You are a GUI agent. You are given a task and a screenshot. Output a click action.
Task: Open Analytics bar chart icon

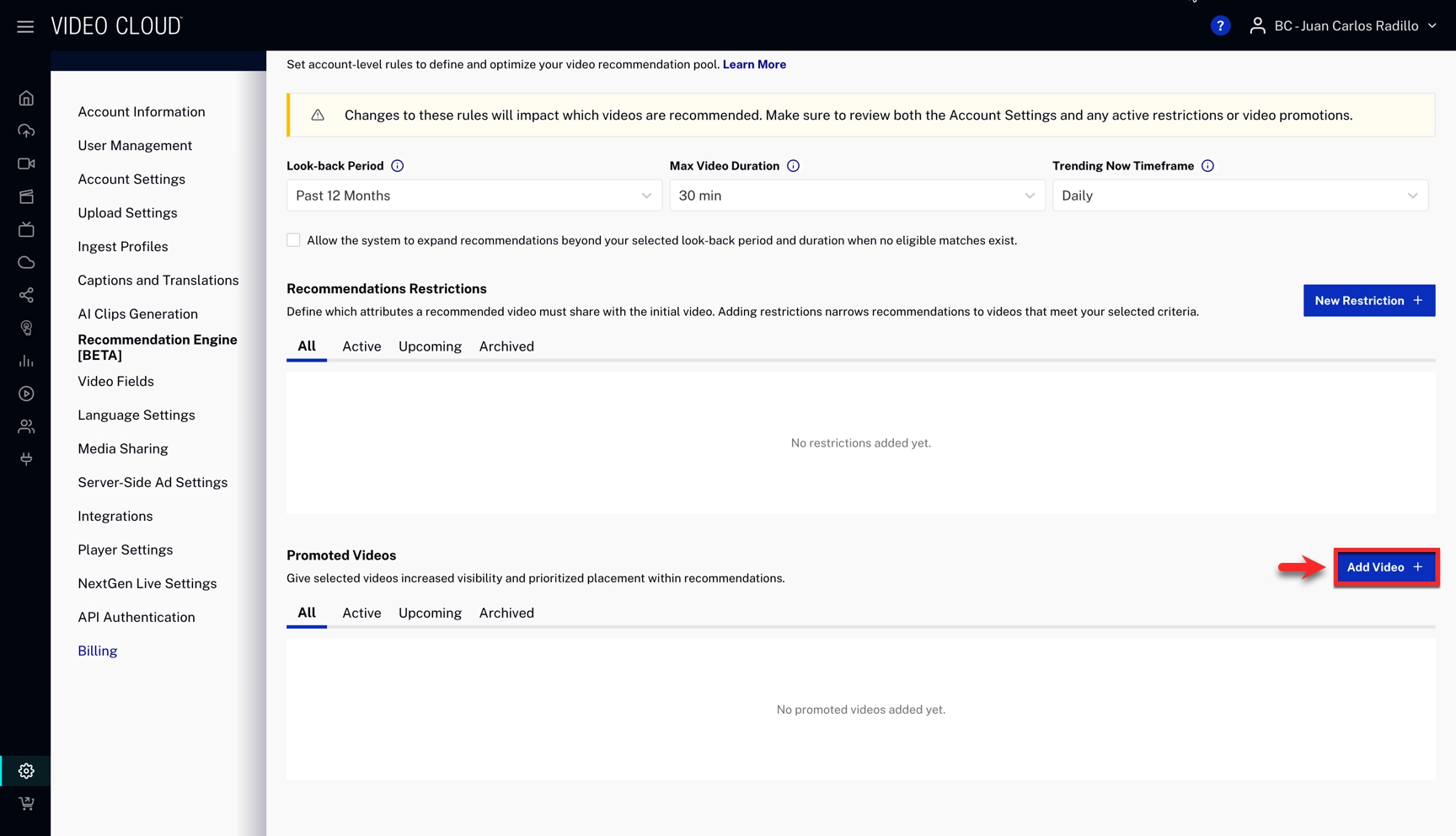click(26, 361)
